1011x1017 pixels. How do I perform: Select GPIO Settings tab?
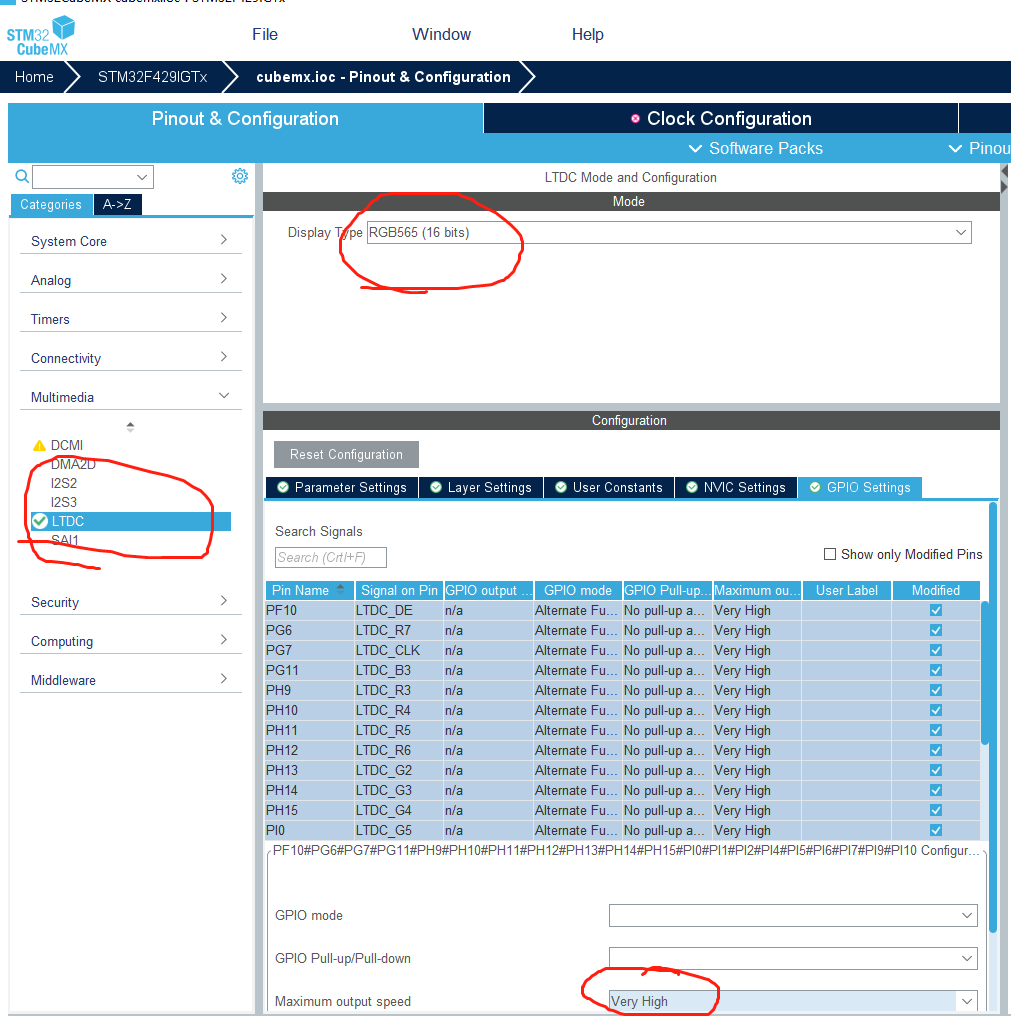click(861, 488)
